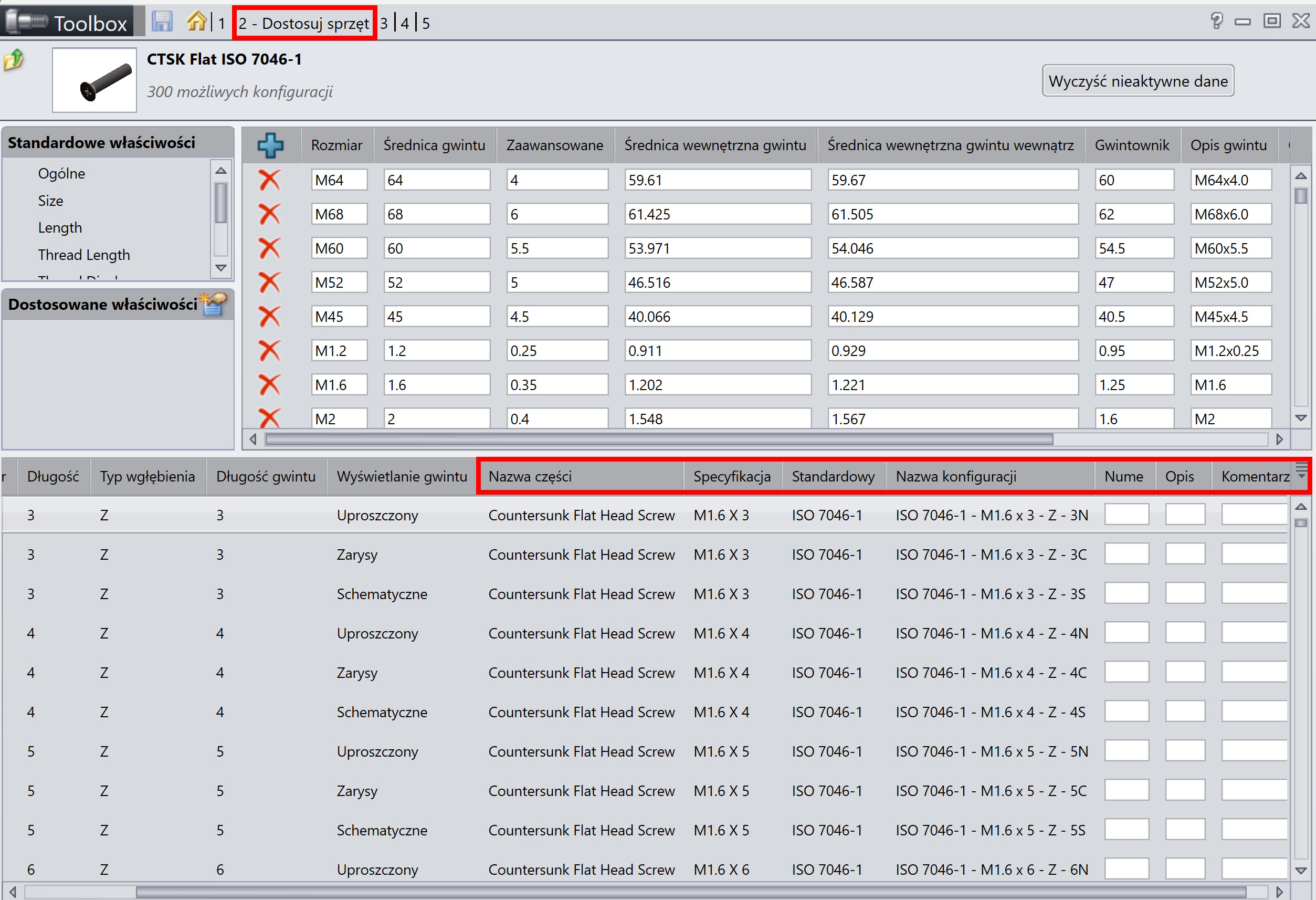Click the blue plus add-size icon
1316x900 pixels.
[x=270, y=145]
